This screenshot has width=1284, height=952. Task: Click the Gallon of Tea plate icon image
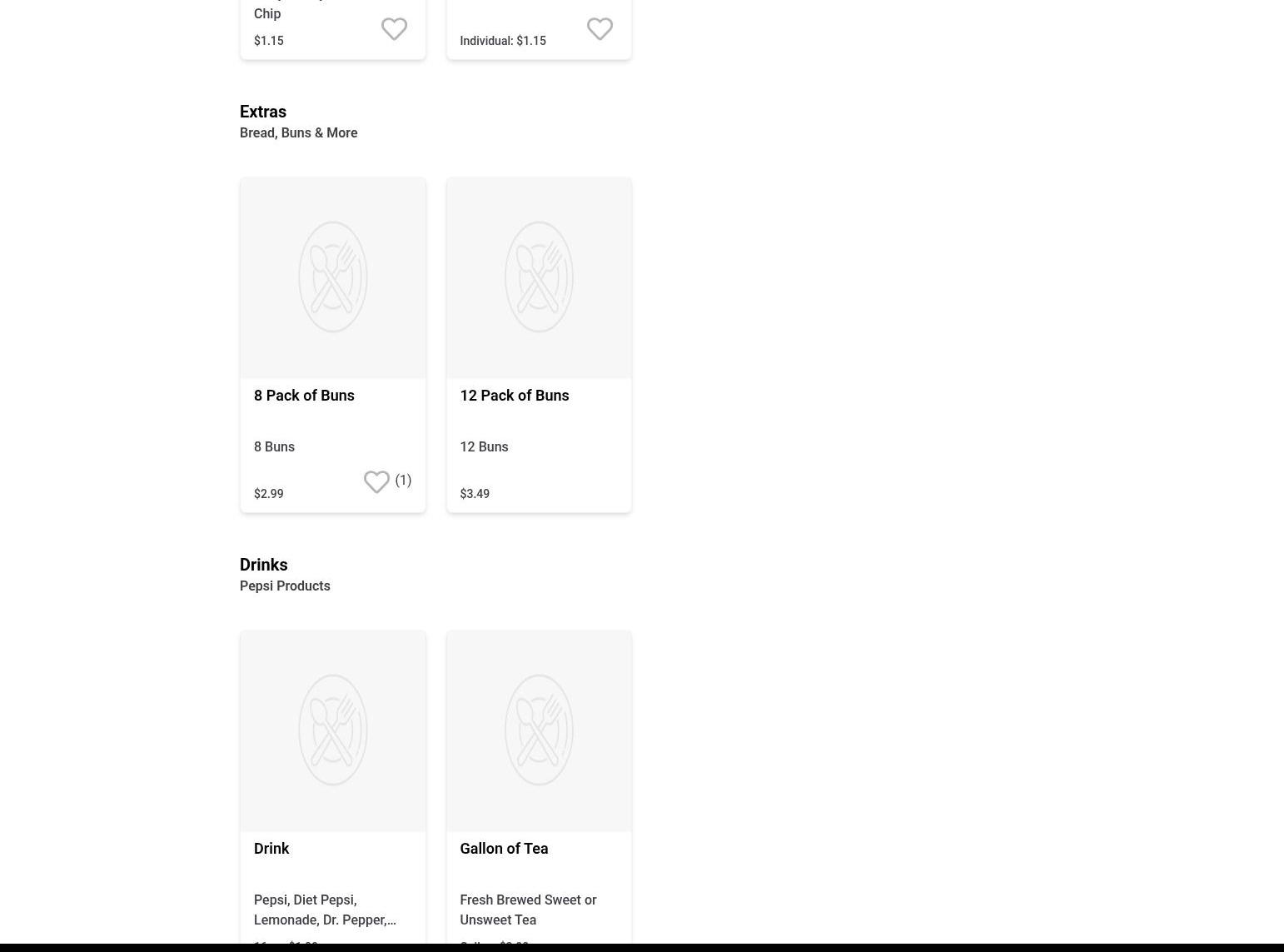pyautogui.click(x=539, y=730)
